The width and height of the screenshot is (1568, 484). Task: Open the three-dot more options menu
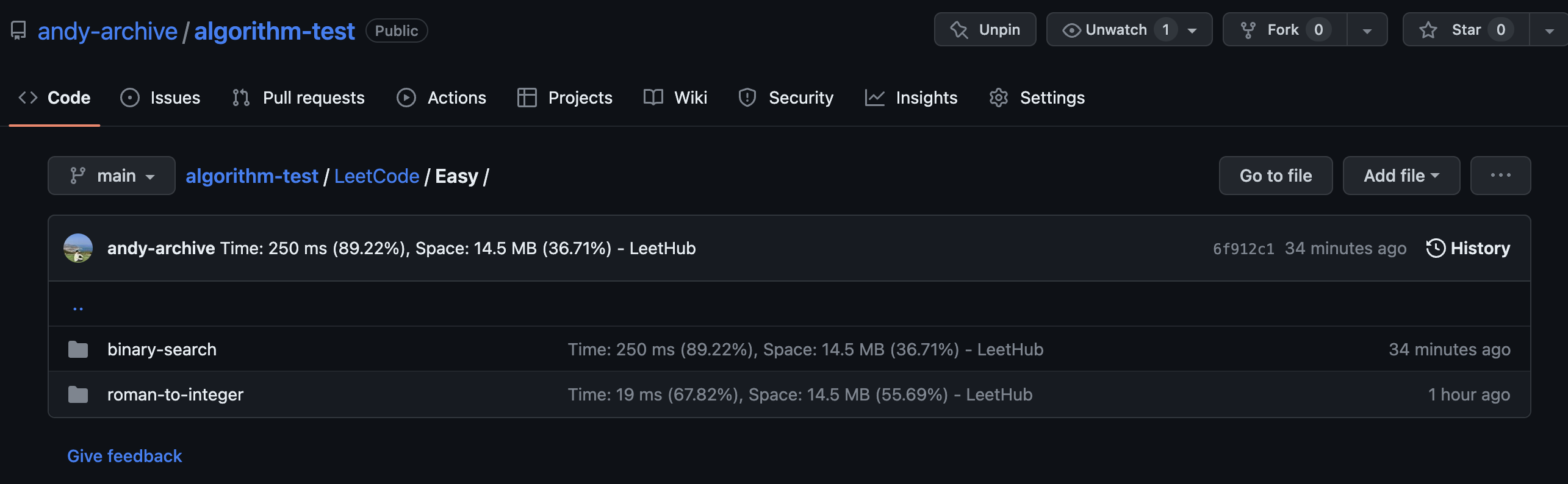pyautogui.click(x=1500, y=176)
